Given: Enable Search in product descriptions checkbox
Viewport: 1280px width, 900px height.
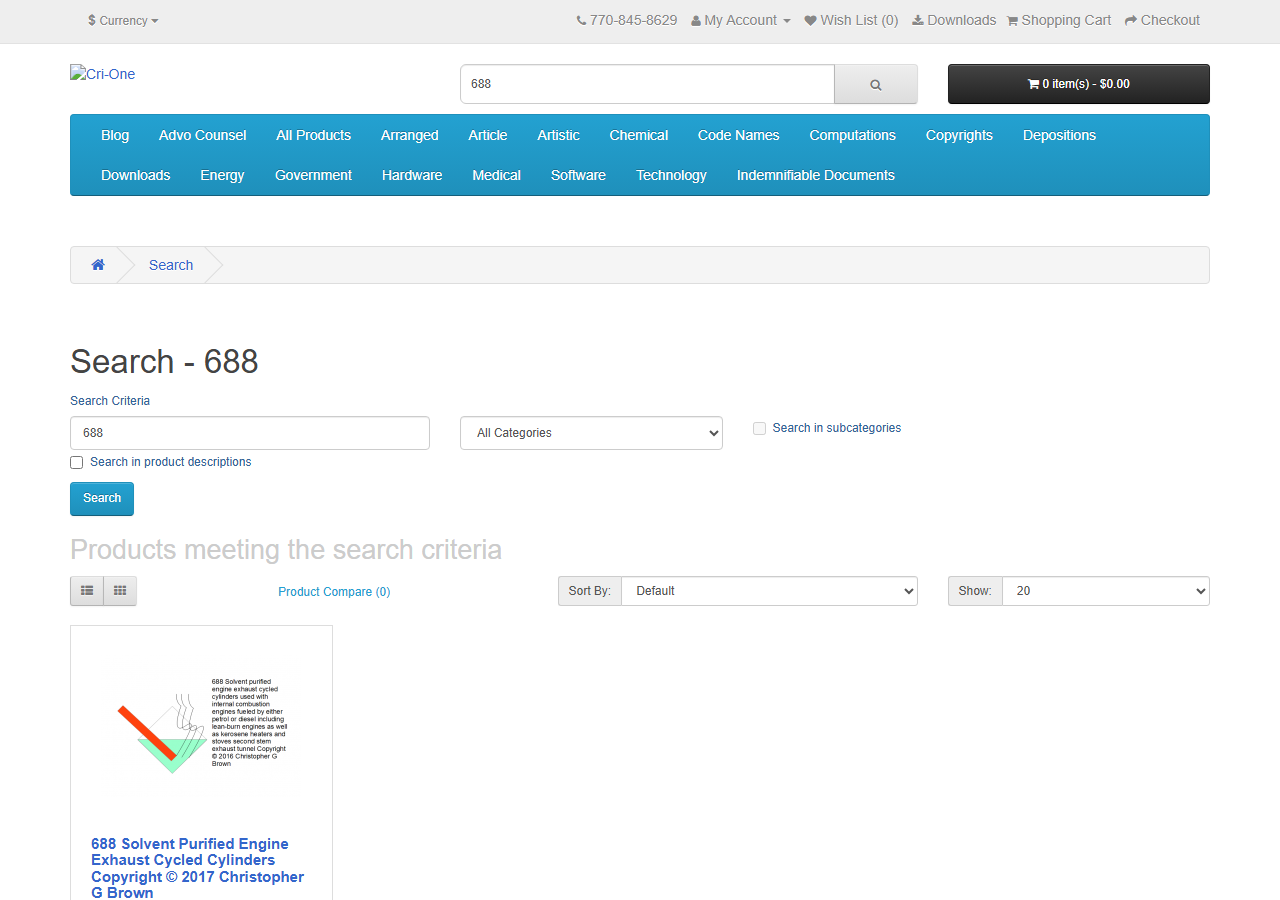Looking at the screenshot, I should 76,462.
